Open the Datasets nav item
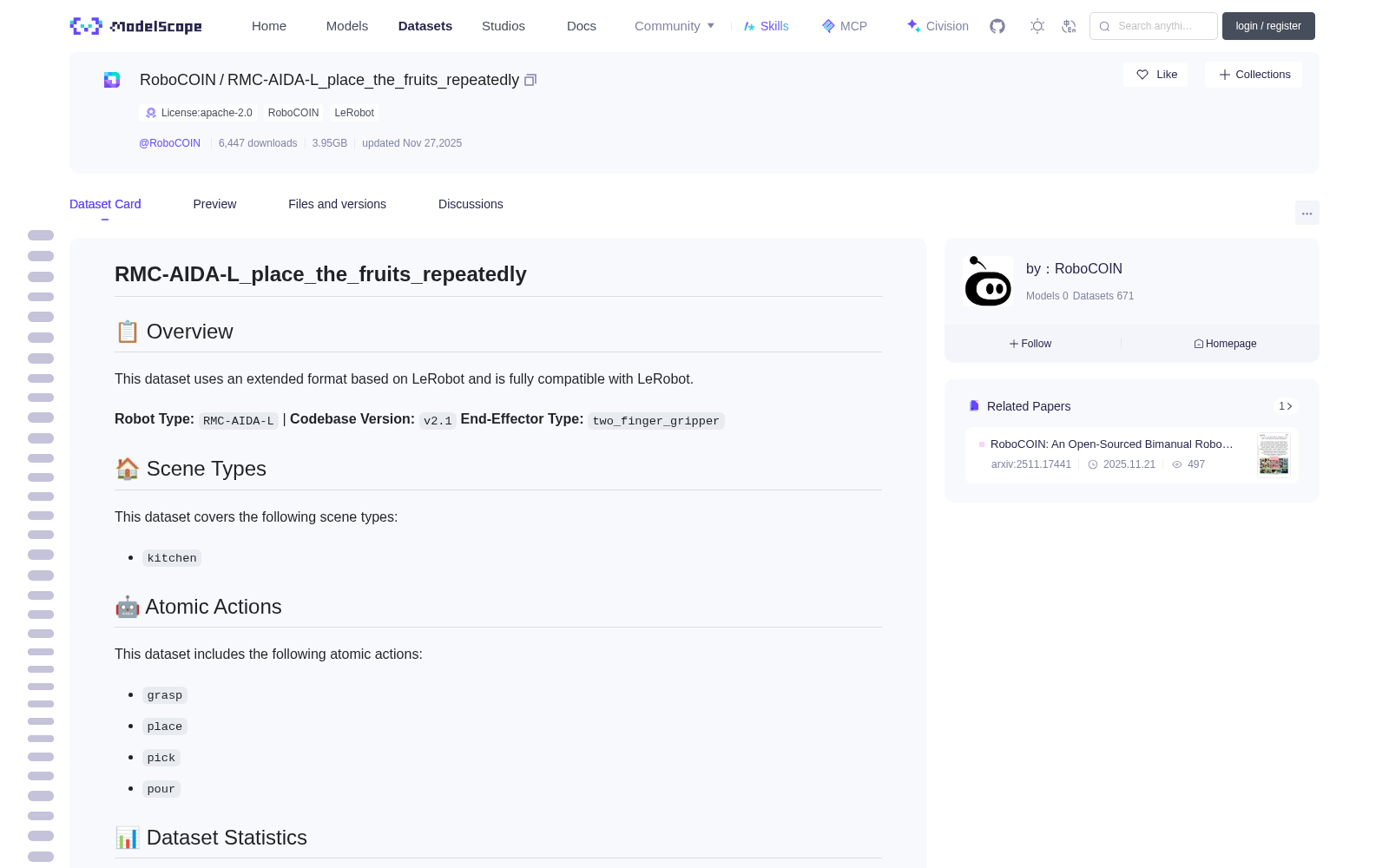Image resolution: width=1389 pixels, height=868 pixels. click(425, 26)
